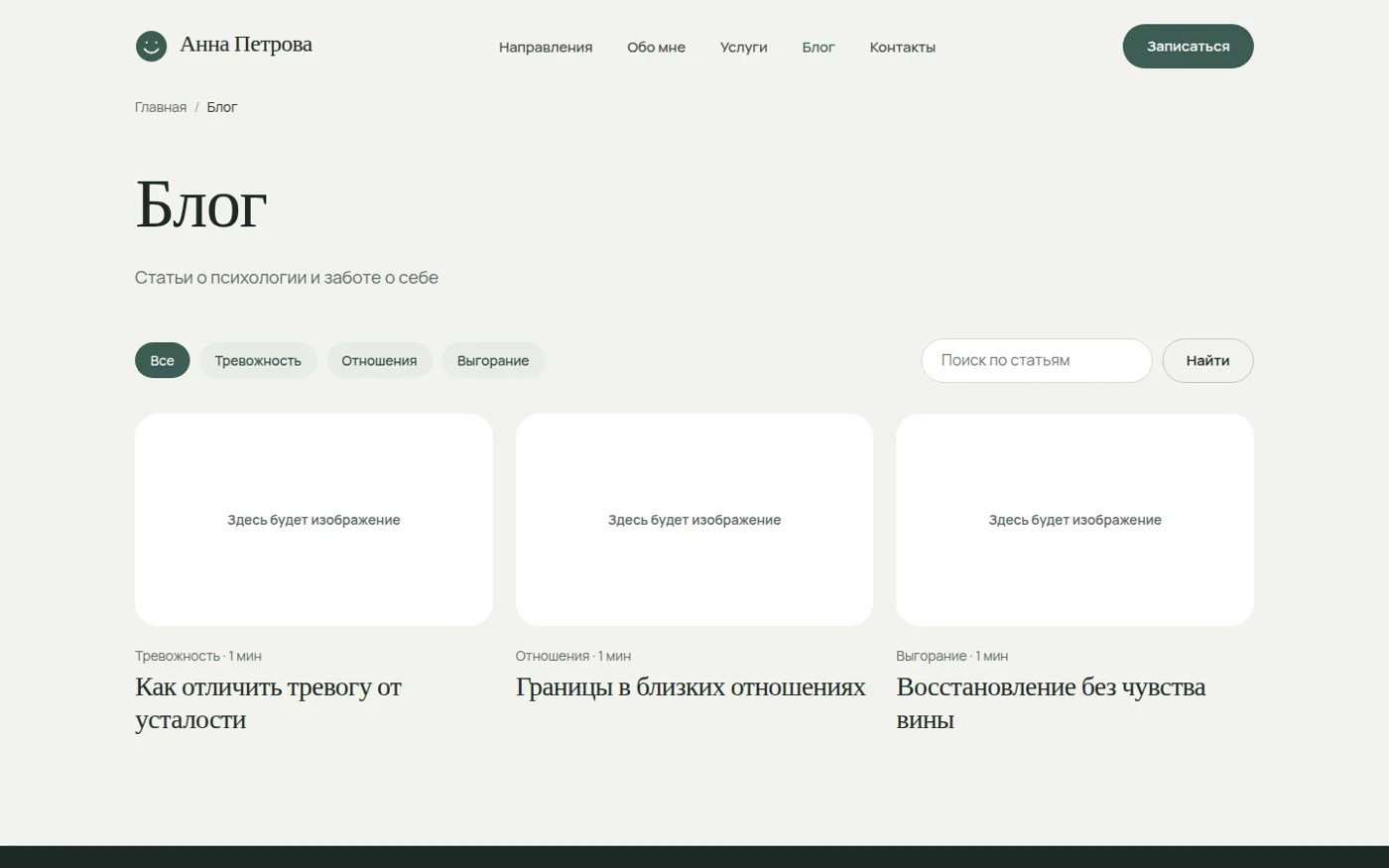The height and width of the screenshot is (868, 1389).
Task: Click the Отношения · 1 мин meta label
Action: (x=573, y=656)
